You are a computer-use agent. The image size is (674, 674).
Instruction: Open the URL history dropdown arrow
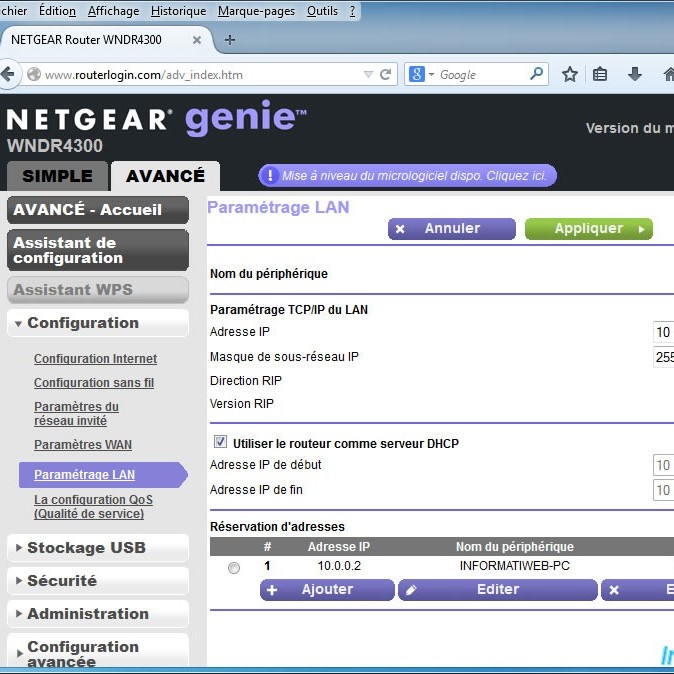368,75
